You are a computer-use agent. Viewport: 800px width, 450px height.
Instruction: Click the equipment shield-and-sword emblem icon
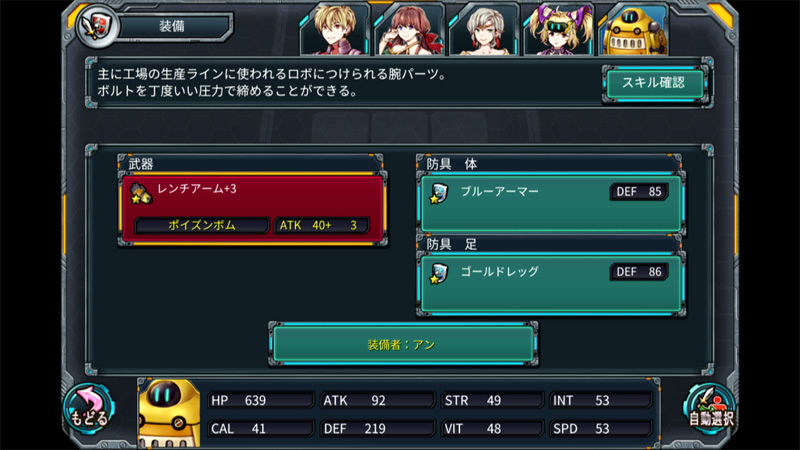point(95,27)
